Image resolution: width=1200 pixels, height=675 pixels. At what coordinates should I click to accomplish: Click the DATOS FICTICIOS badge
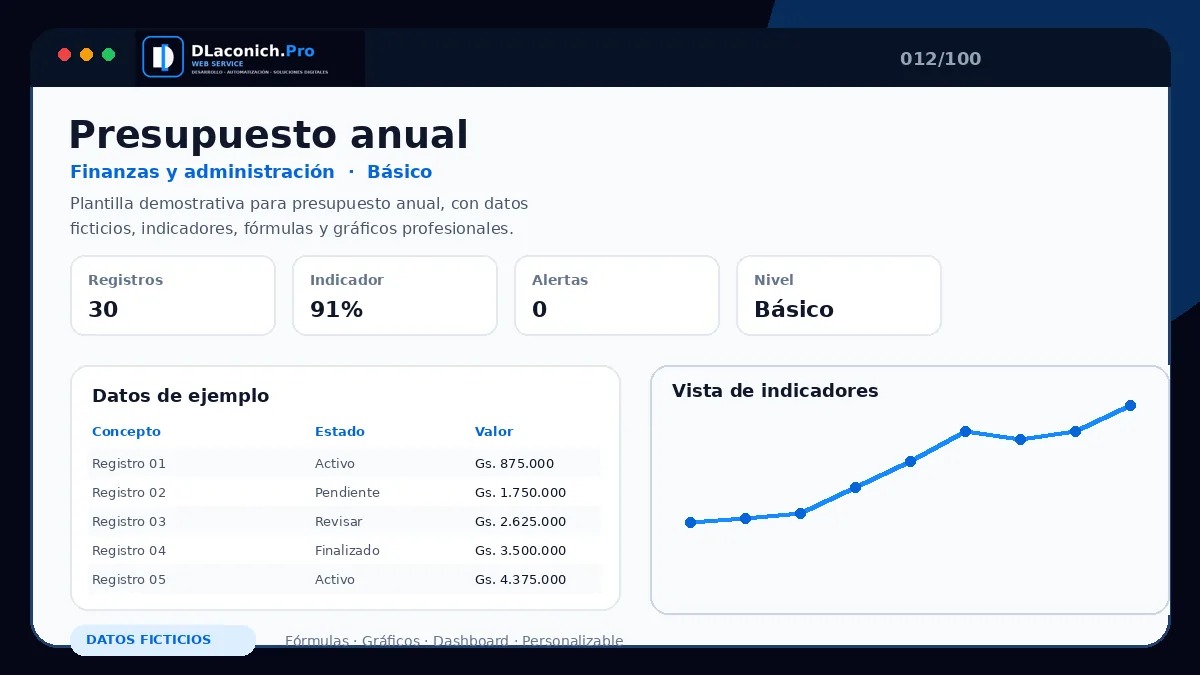[x=162, y=640]
